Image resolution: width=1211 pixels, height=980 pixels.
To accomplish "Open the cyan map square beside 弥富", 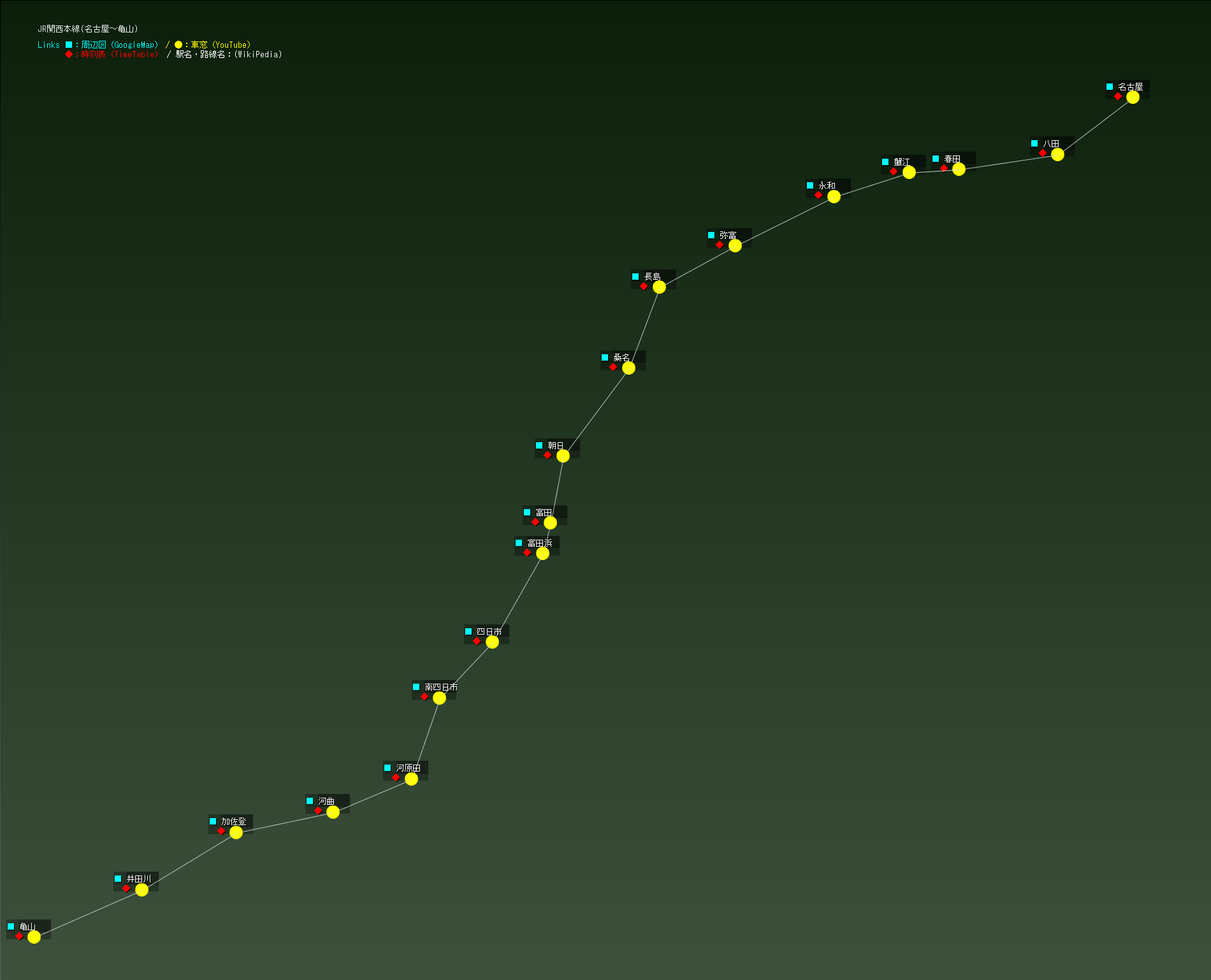I will point(711,235).
